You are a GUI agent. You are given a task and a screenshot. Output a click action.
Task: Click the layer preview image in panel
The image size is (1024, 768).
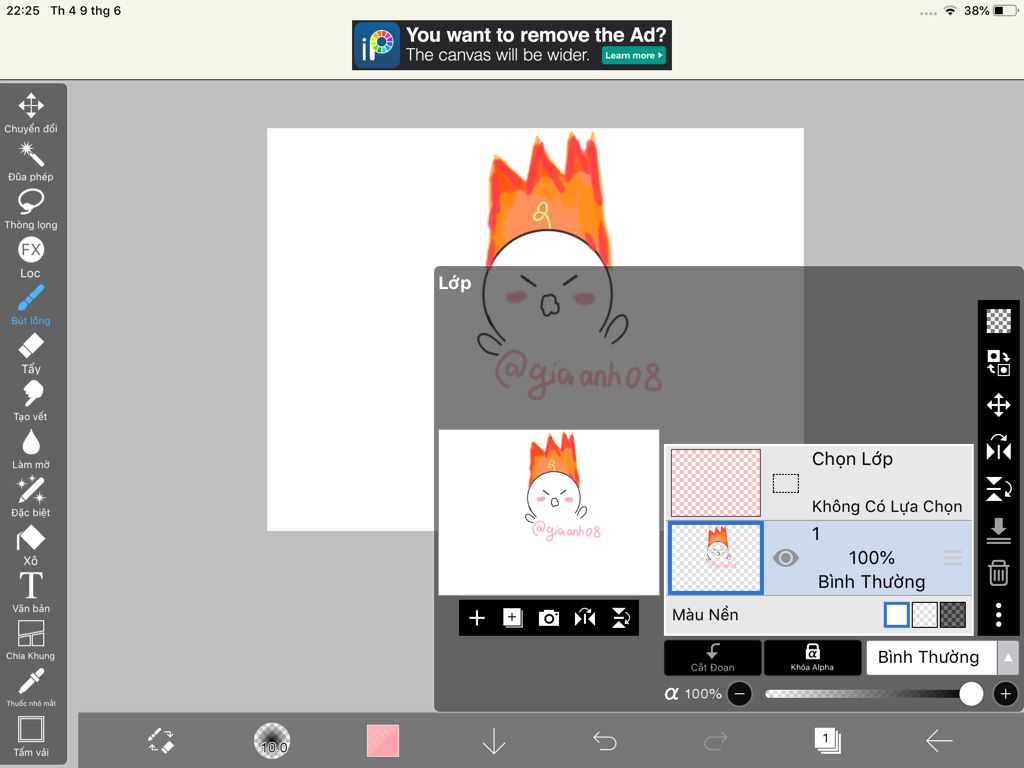pyautogui.click(x=549, y=512)
